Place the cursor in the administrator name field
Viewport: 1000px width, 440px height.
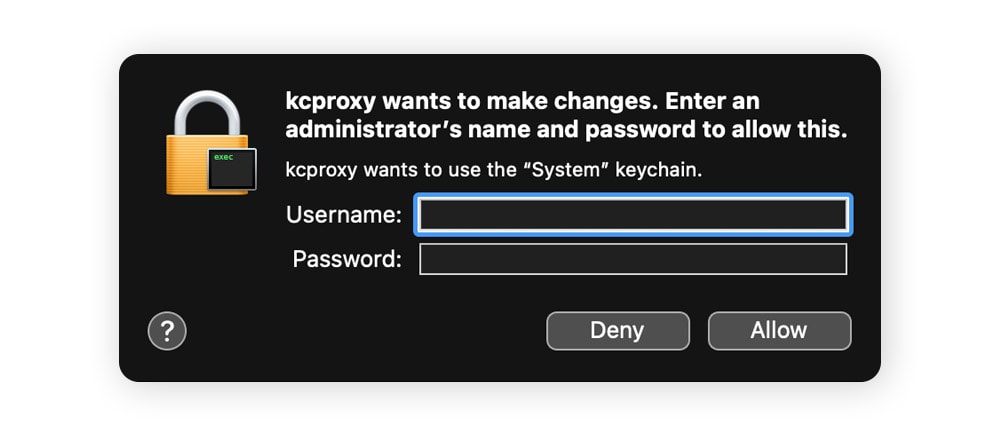click(633, 214)
